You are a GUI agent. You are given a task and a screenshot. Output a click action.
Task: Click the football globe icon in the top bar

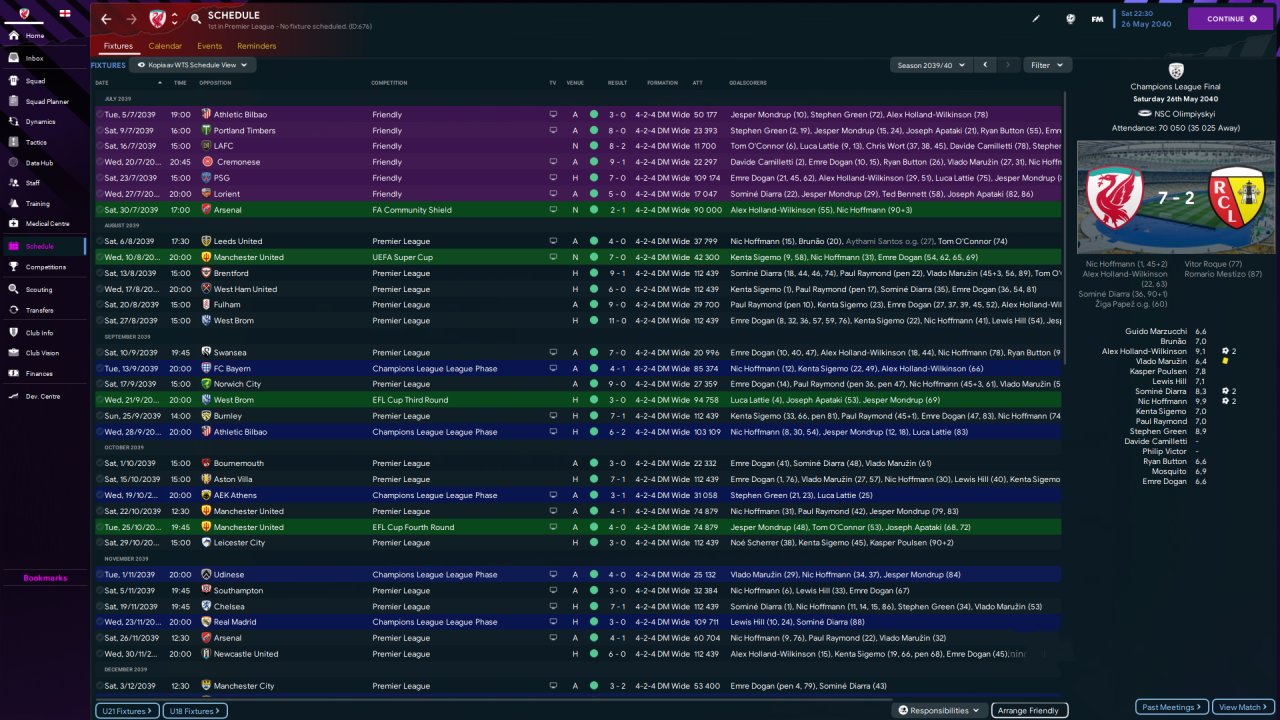[x=1070, y=18]
